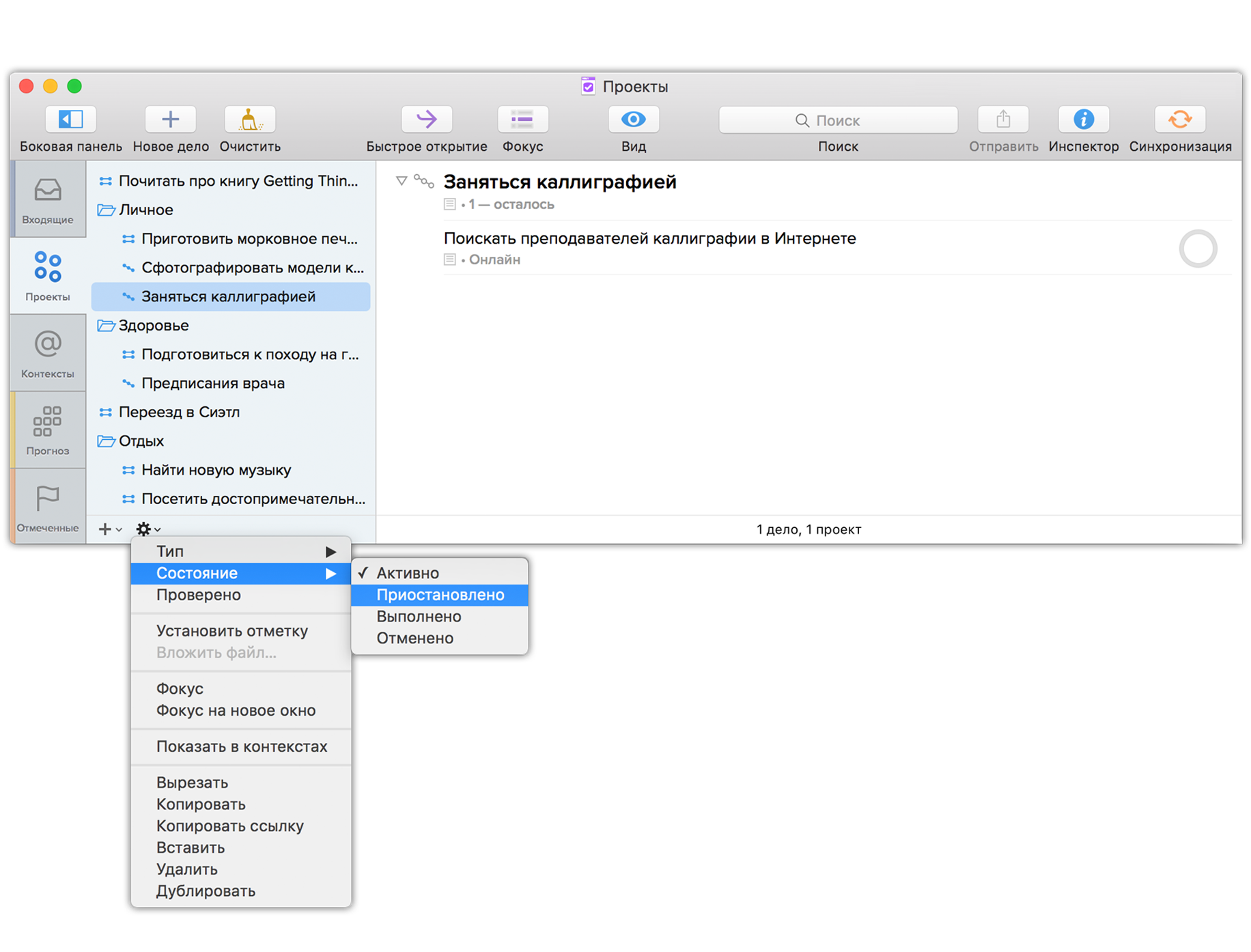Click the Здоровье folder icon

[x=106, y=325]
